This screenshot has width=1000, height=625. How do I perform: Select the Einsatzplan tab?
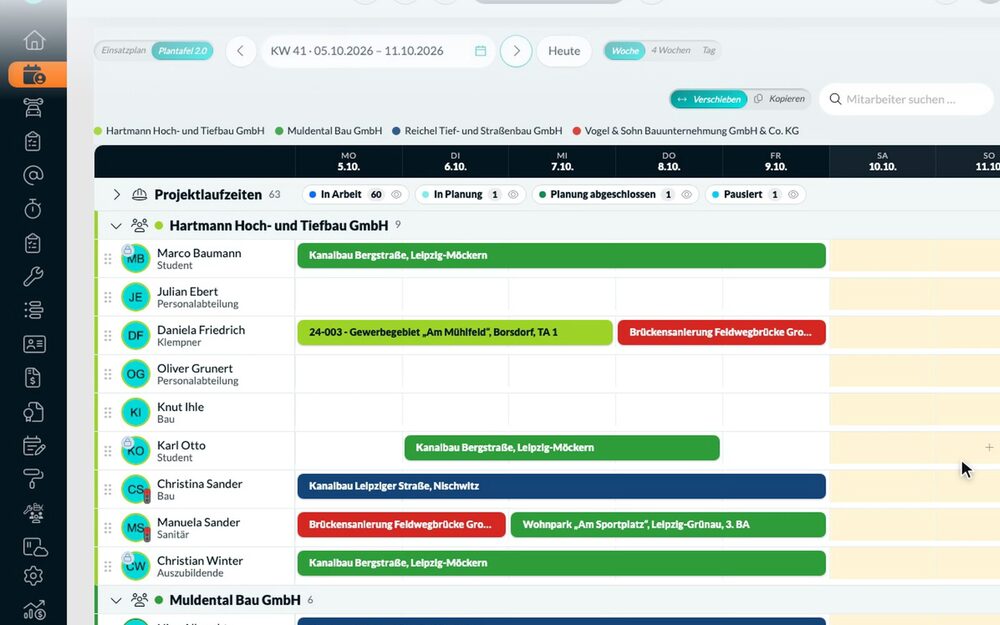123,50
